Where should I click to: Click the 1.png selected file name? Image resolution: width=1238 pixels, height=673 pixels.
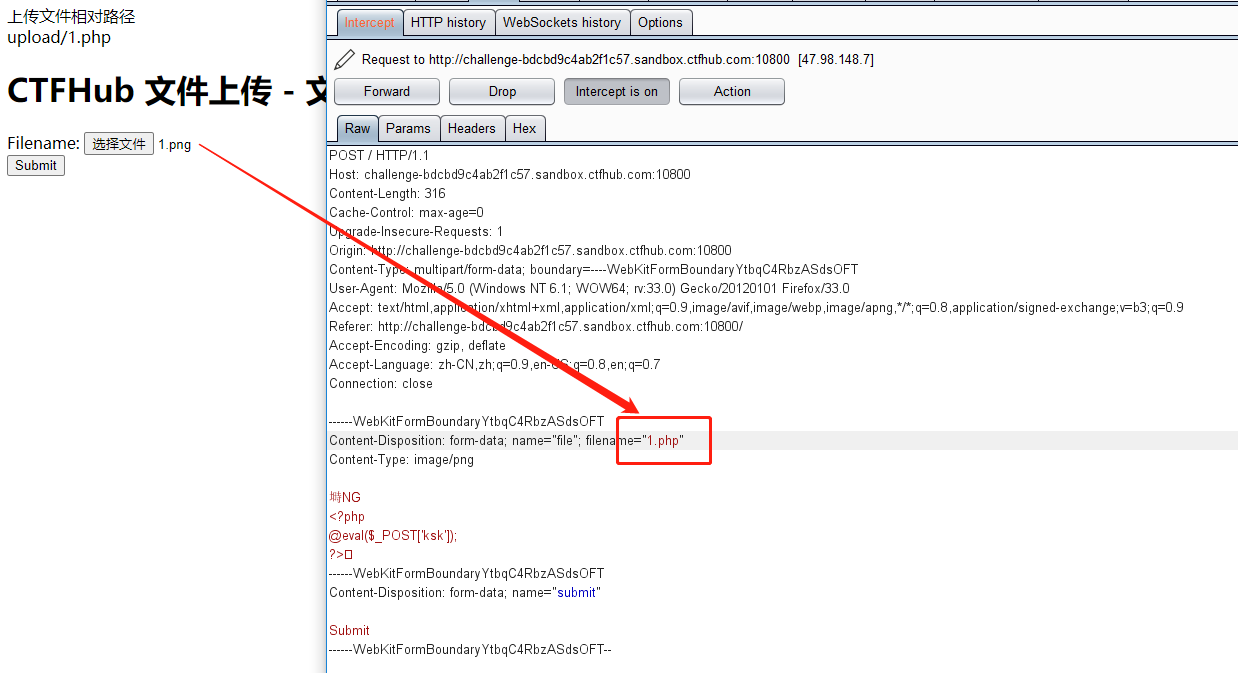click(174, 144)
